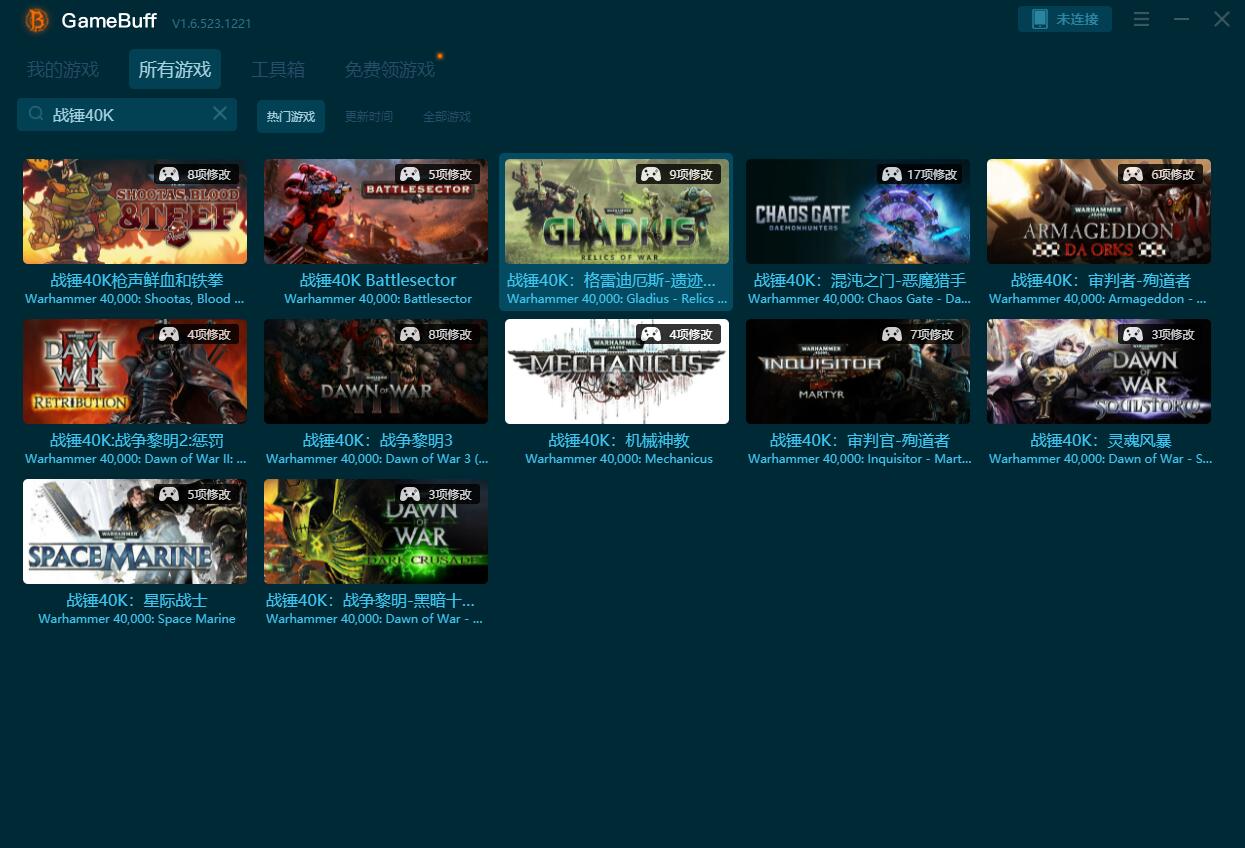Click the 4项修改 badge on Dawn of War II Retribution
The height and width of the screenshot is (848, 1245).
point(196,334)
